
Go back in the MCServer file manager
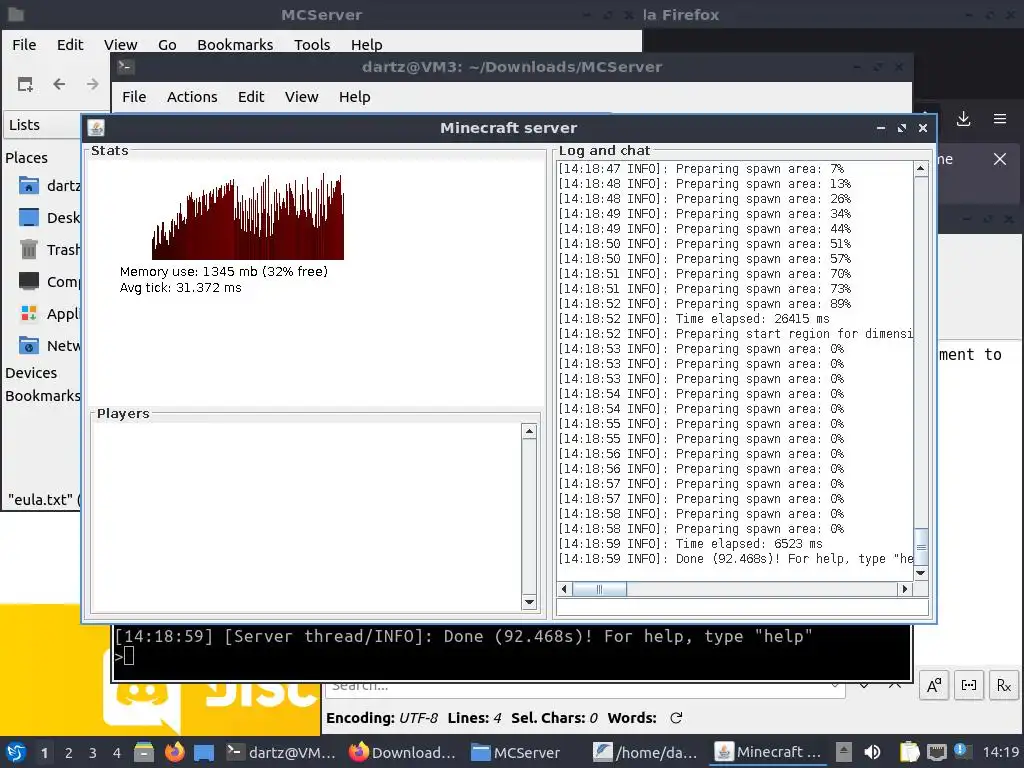pos(59,84)
